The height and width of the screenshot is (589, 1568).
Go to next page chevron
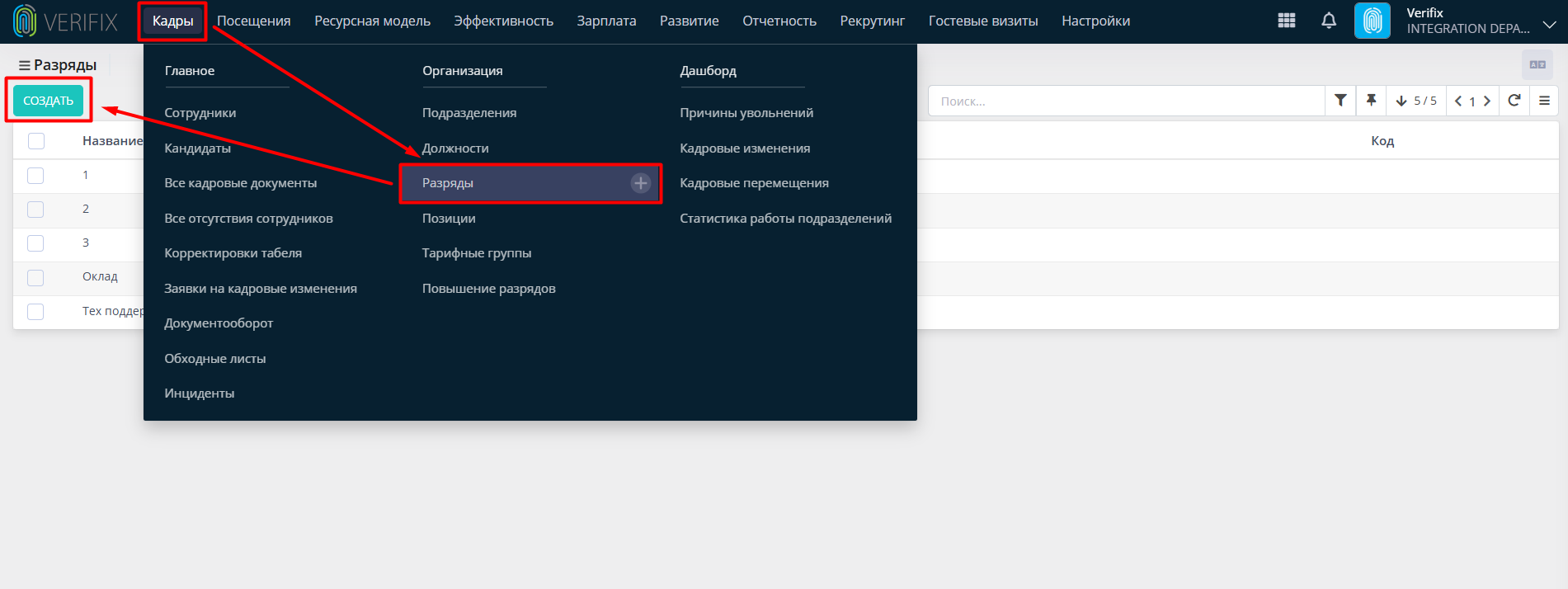tap(1487, 101)
